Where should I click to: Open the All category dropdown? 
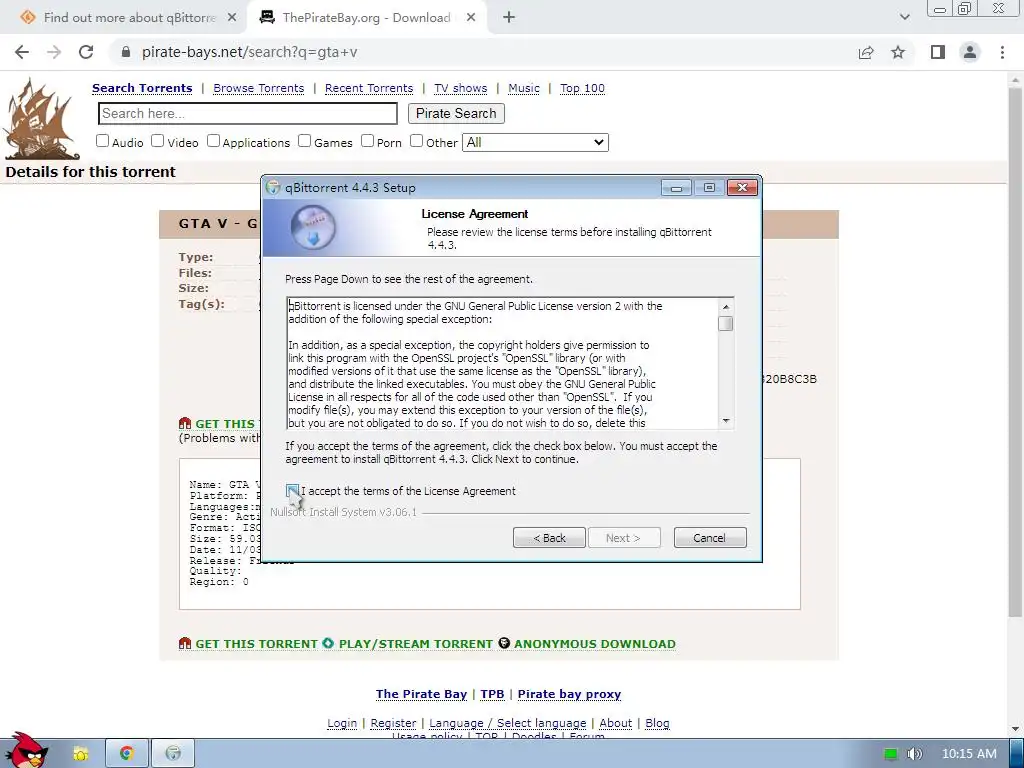536,142
